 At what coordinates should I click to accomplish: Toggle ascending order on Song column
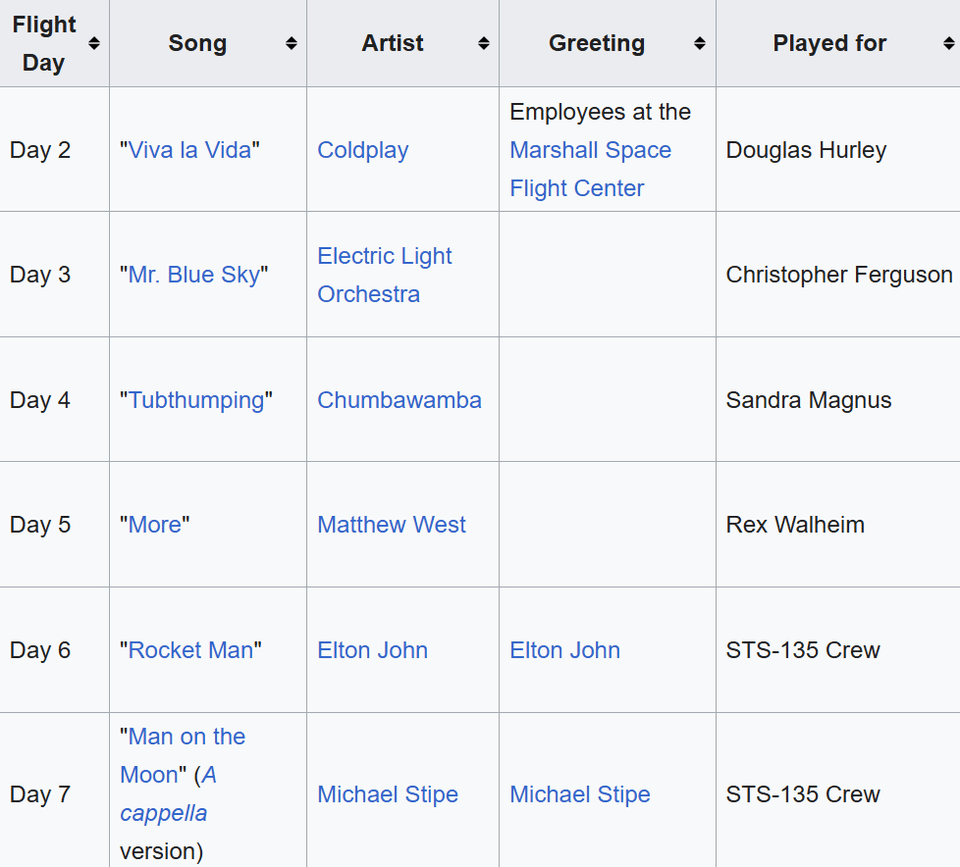[289, 43]
